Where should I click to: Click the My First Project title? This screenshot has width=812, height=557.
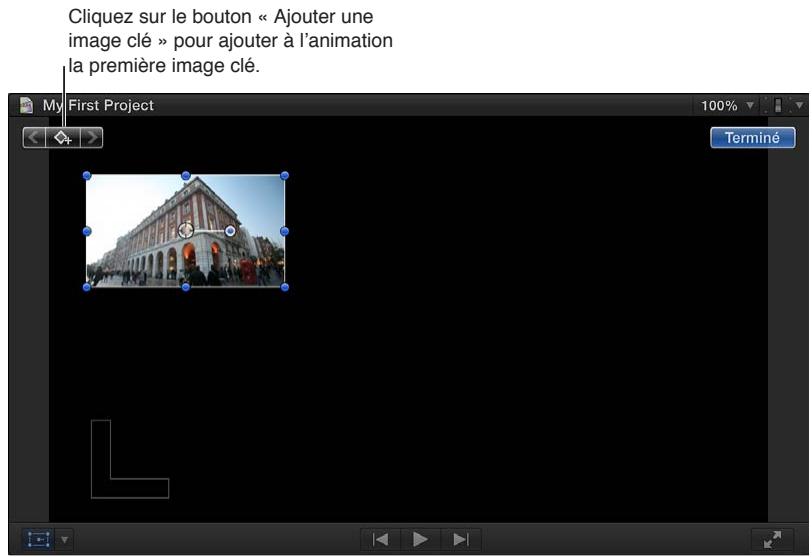click(98, 106)
